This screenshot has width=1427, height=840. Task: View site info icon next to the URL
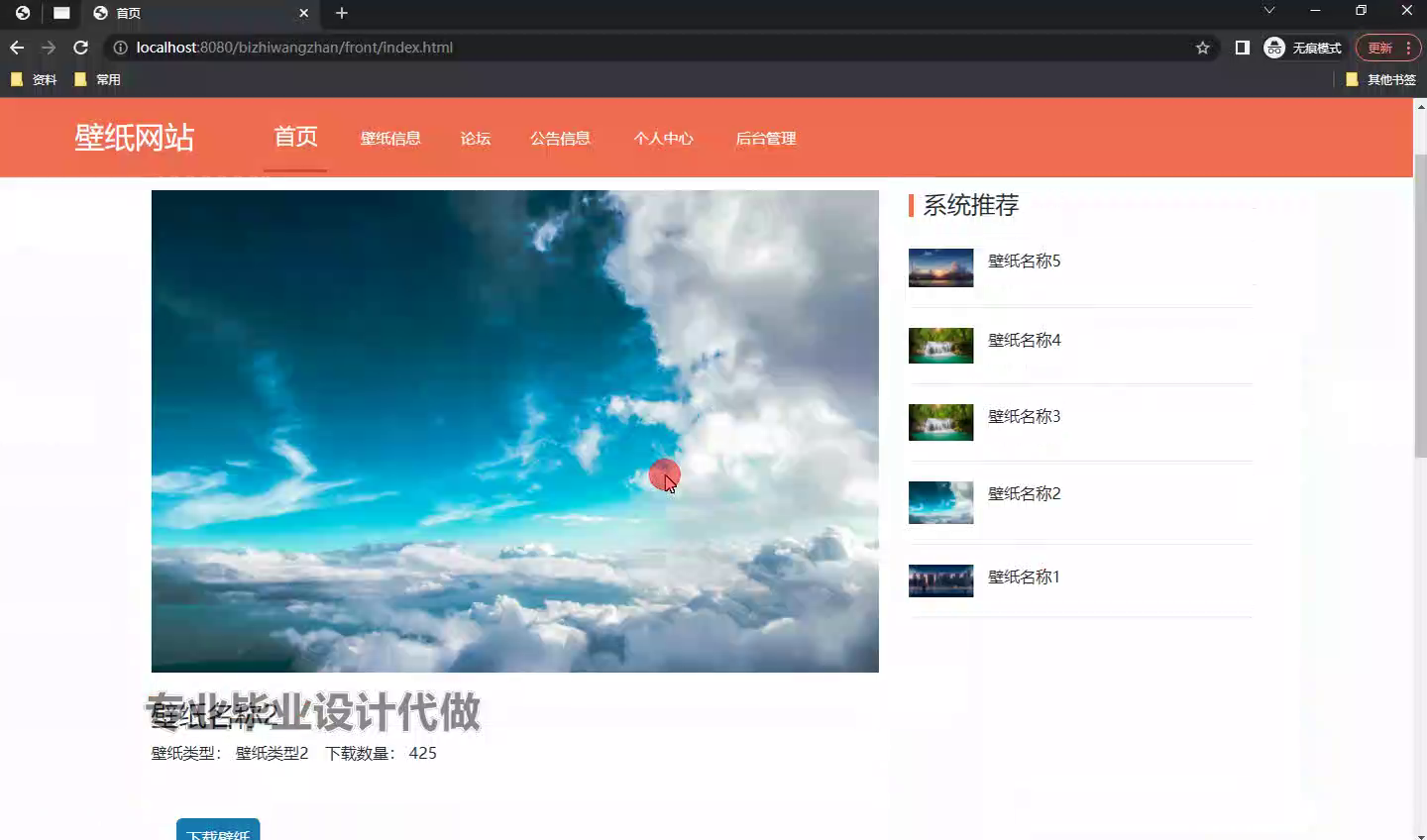click(120, 48)
